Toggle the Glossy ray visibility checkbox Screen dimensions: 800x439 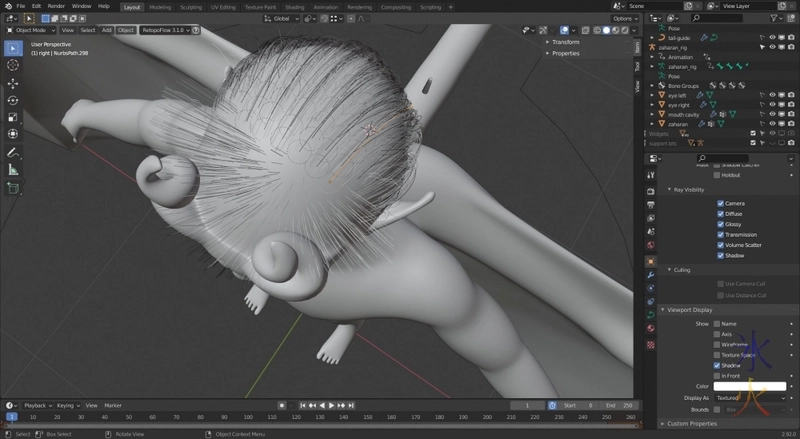click(720, 224)
